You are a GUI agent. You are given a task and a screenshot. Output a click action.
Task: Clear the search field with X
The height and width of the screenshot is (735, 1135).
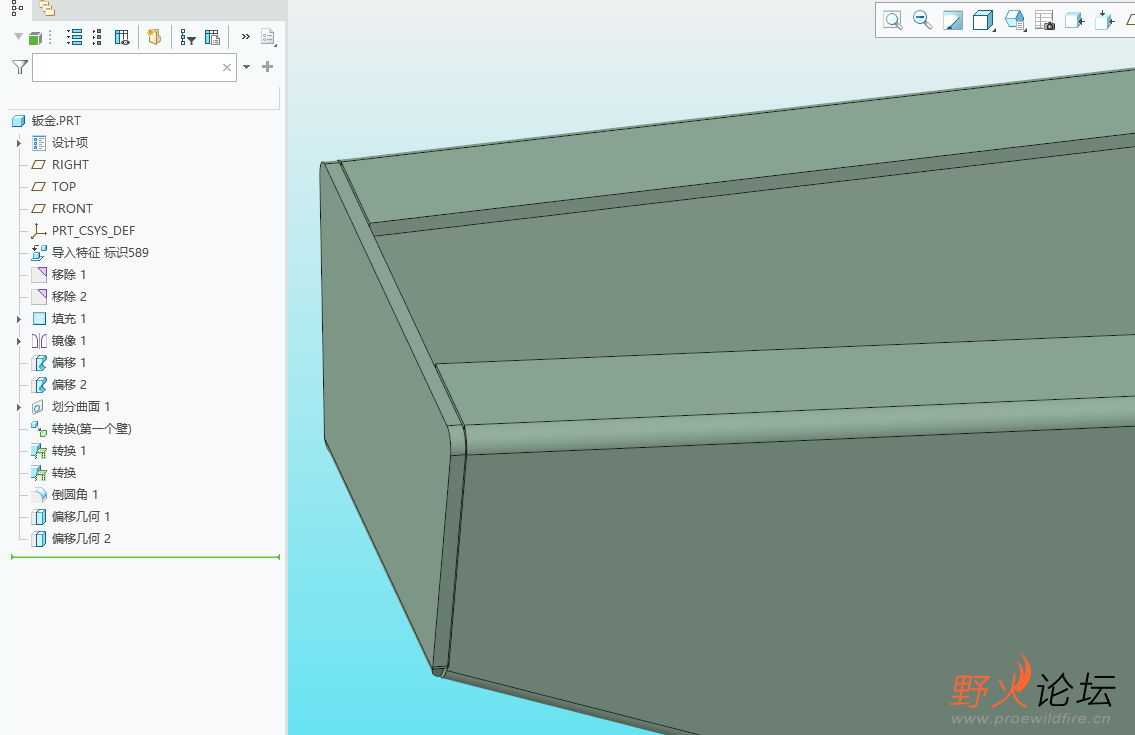(x=227, y=67)
